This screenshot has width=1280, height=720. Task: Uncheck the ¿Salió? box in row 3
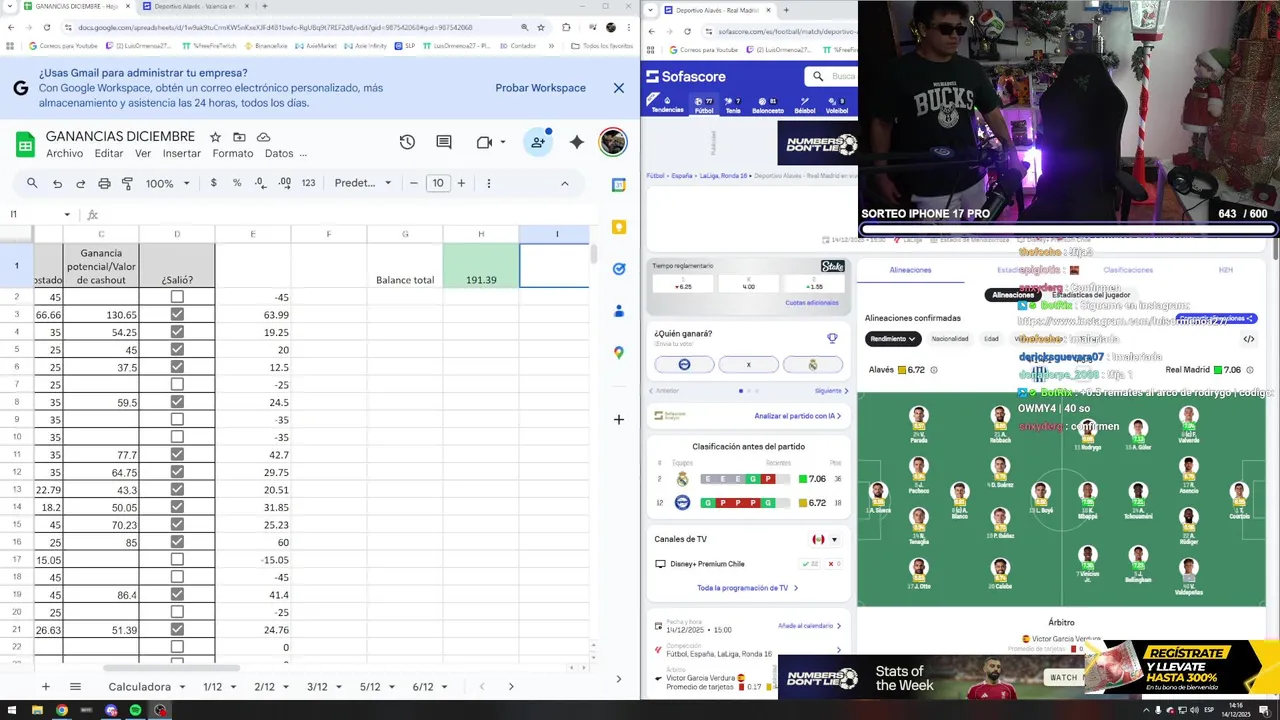[x=177, y=315]
